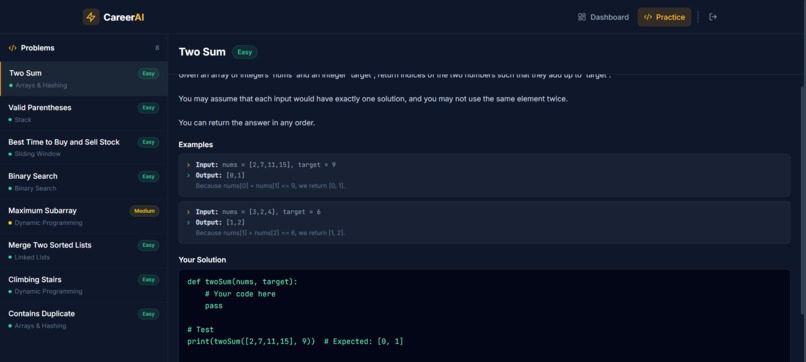
Task: Open the Merge Two Sorted Lists problem
Action: coord(84,250)
